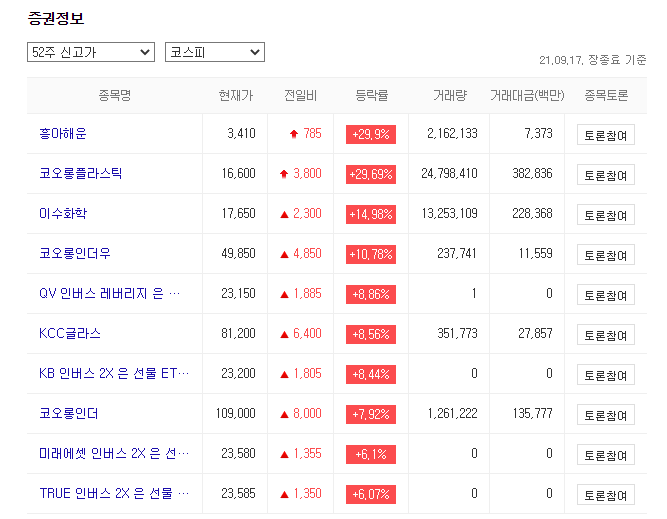Click the current price 16,600
Image resolution: width=667 pixels, height=519 pixels.
pos(238,174)
